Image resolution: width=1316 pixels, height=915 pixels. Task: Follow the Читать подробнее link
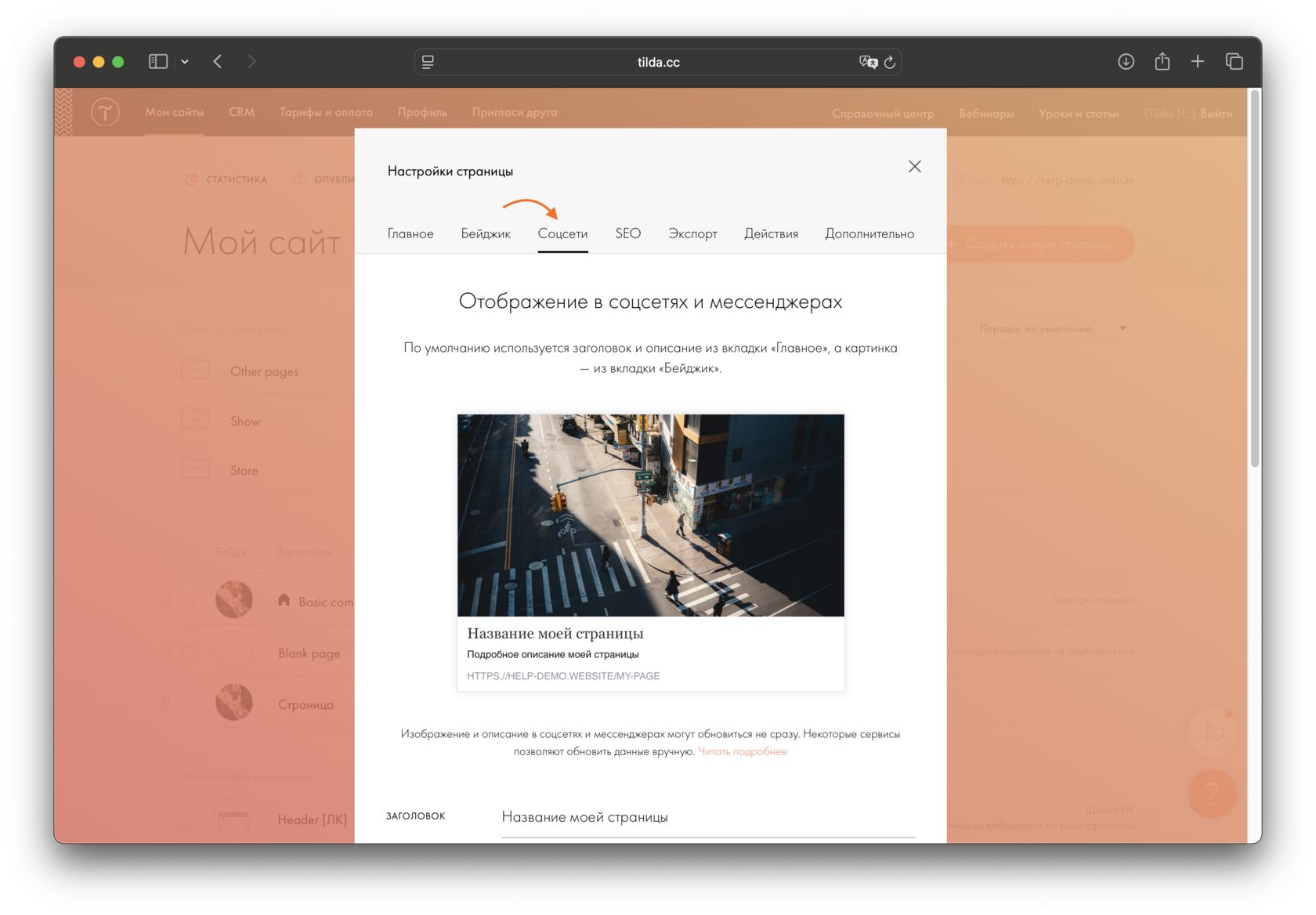[x=742, y=751]
